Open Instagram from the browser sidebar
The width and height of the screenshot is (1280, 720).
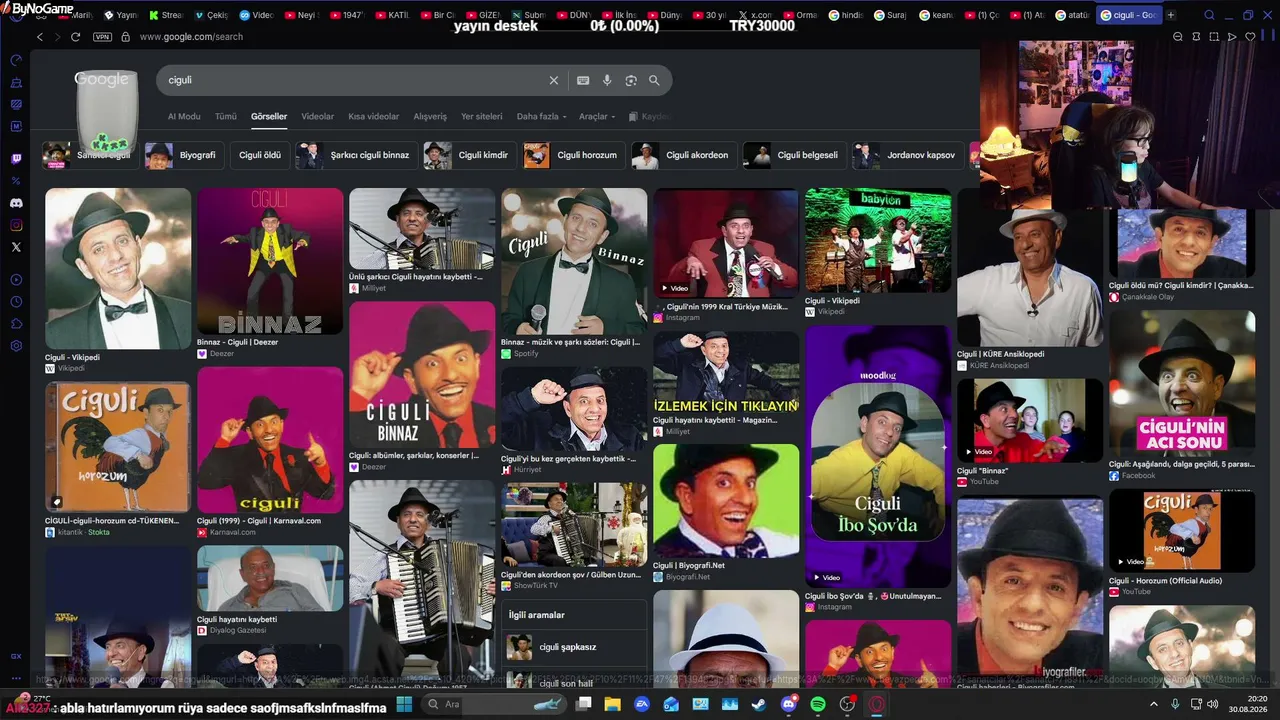16,225
